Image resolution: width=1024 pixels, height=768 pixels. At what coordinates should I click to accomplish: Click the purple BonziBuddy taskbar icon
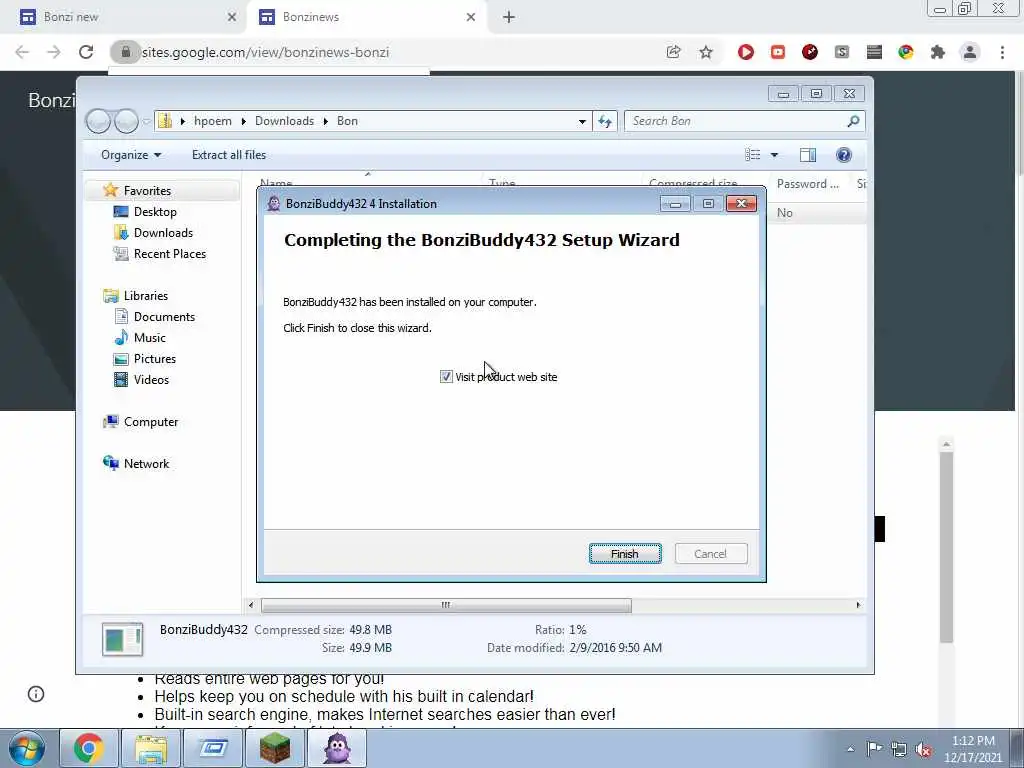click(337, 748)
